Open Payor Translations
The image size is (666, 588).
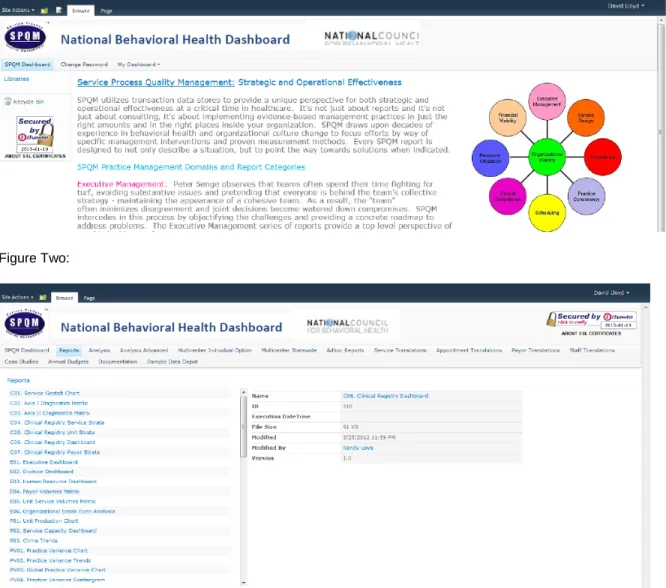[536, 350]
